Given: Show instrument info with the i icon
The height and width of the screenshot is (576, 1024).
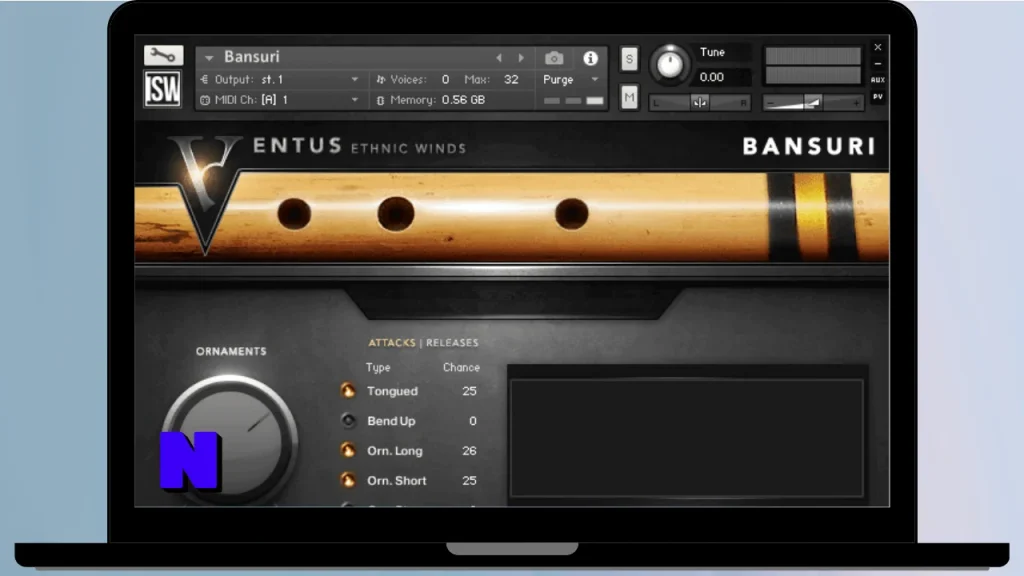Looking at the screenshot, I should pos(590,58).
